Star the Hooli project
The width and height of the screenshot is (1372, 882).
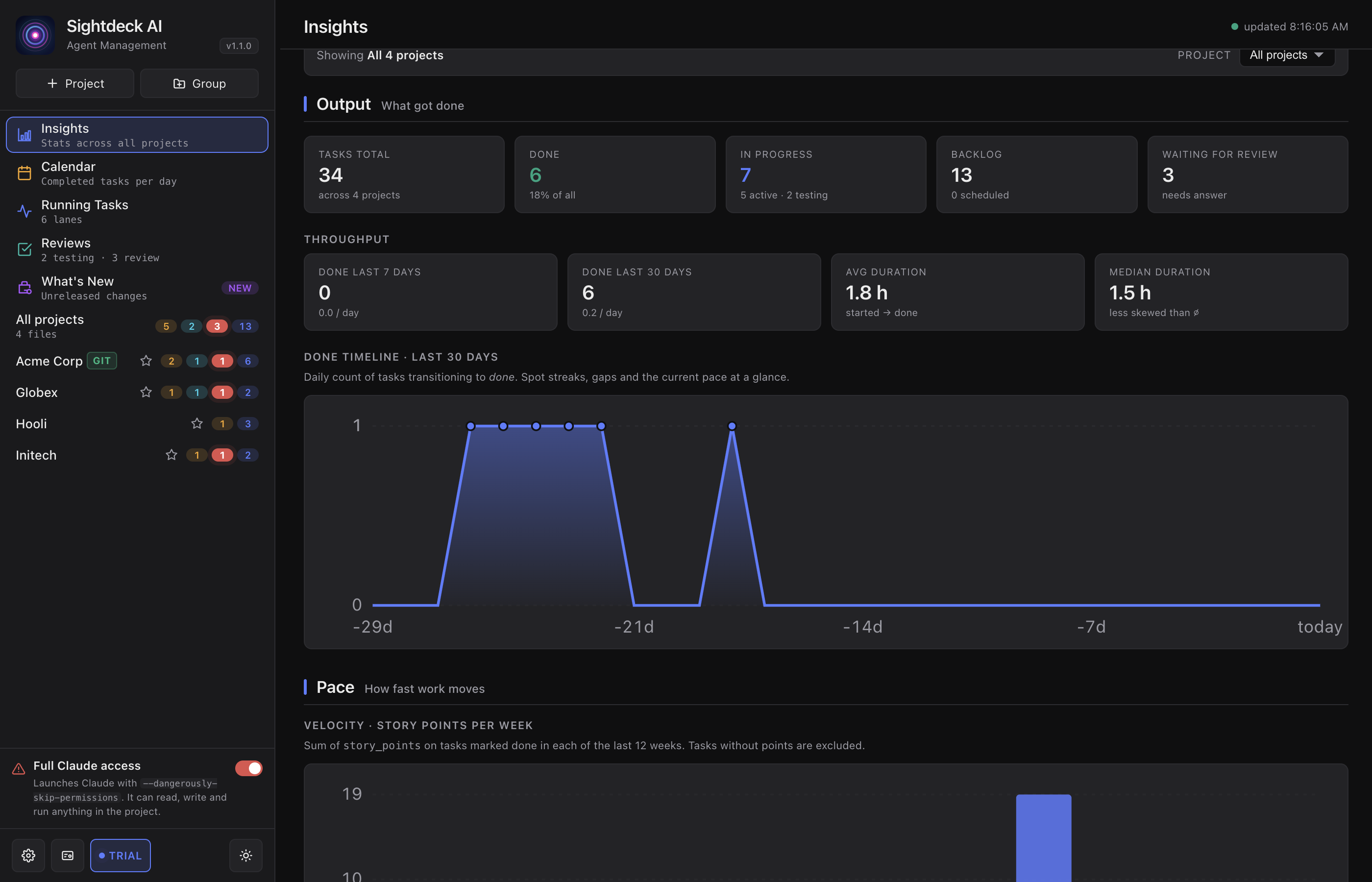click(197, 424)
